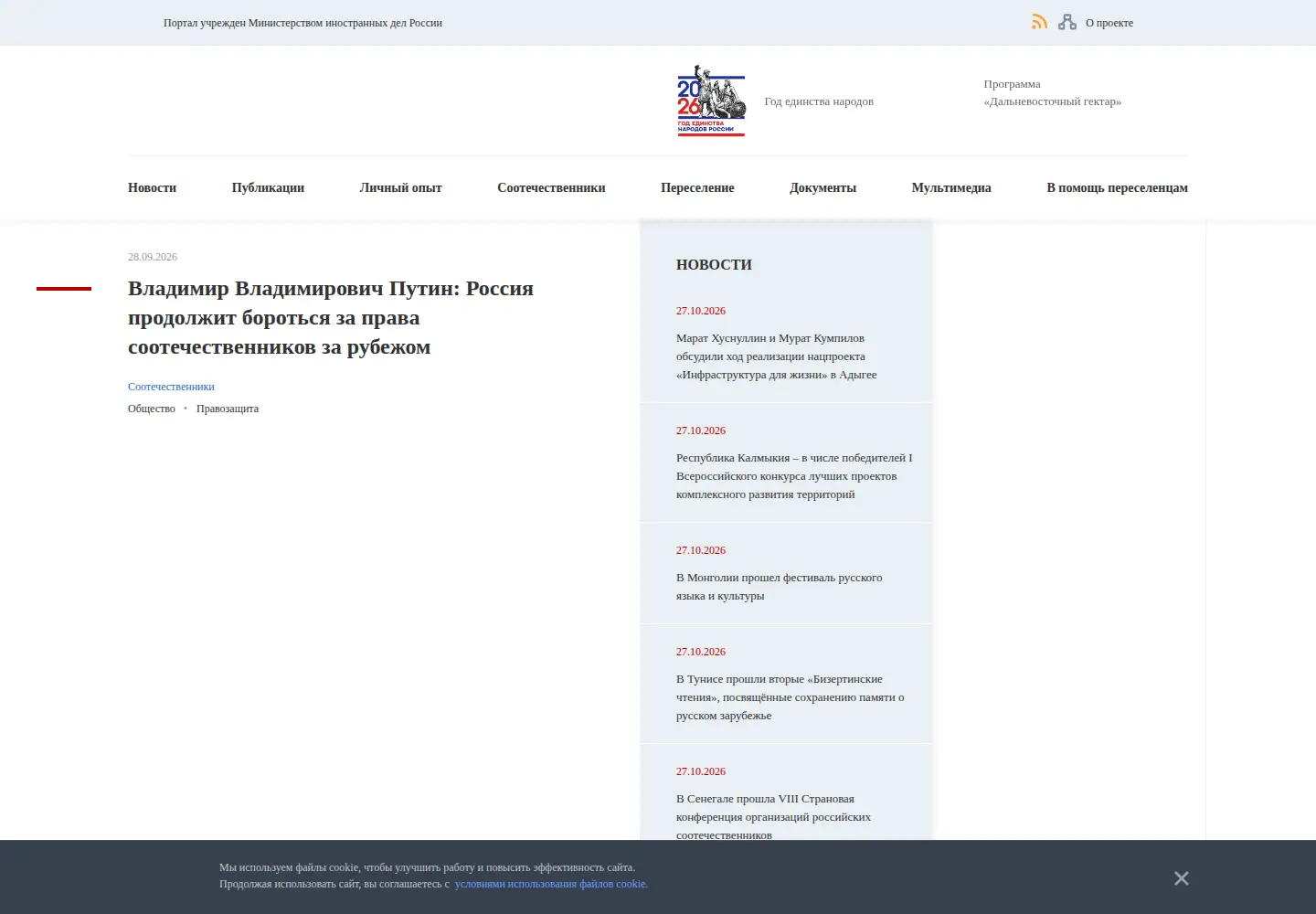Image resolution: width=1316 pixels, height=914 pixels.
Task: Go to the Мультимедиа section
Action: coord(951,187)
